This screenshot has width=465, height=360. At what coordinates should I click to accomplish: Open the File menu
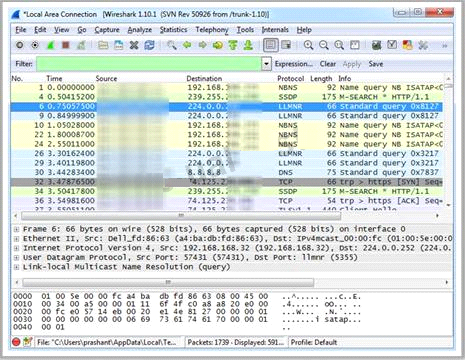[21, 30]
